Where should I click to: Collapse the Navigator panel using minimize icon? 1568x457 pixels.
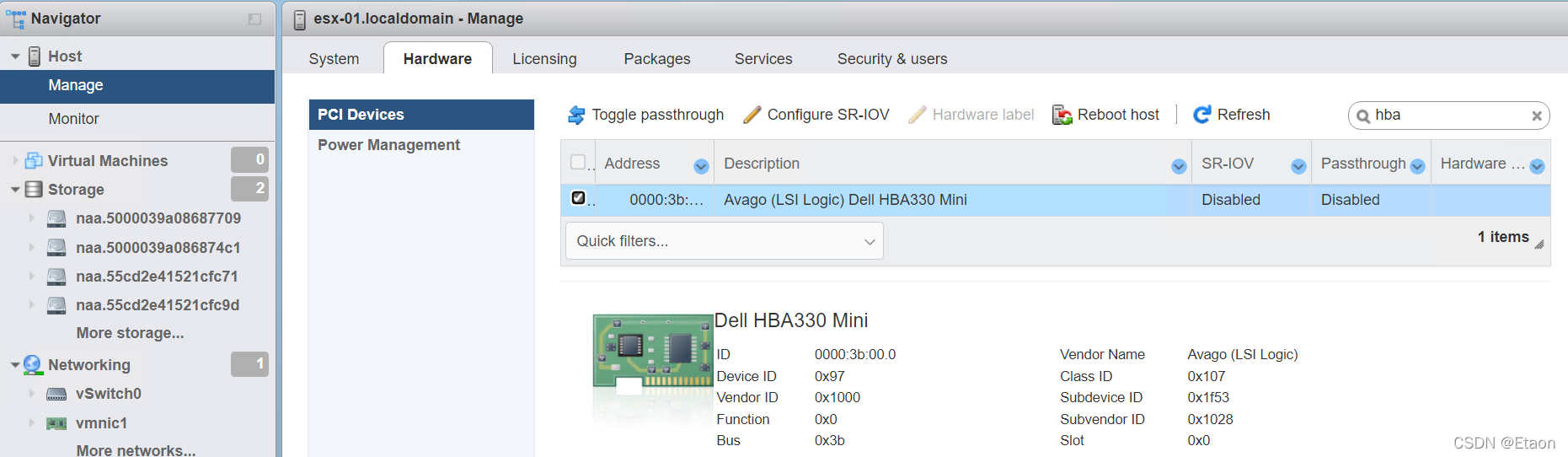pyautogui.click(x=254, y=19)
